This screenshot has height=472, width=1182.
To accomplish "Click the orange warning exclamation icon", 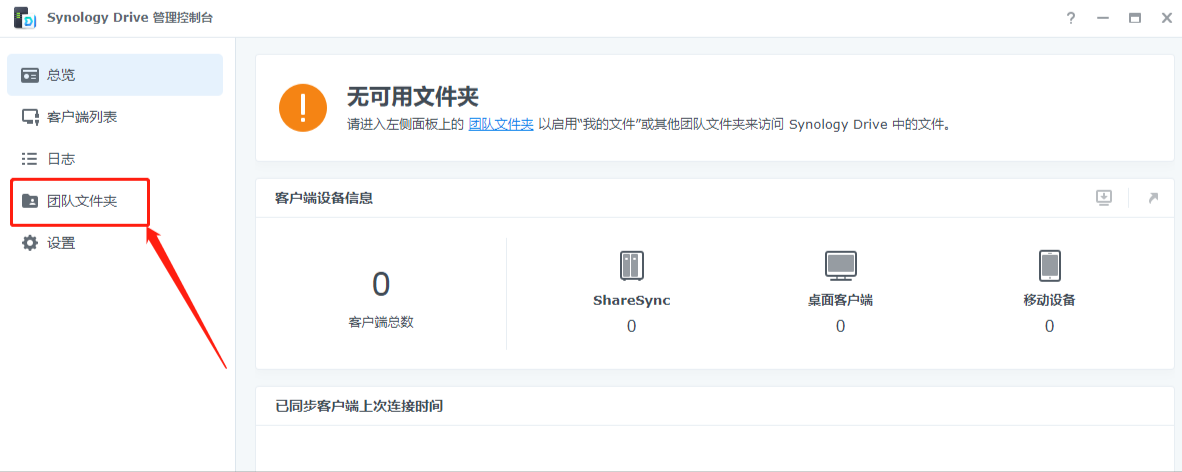I will click(x=303, y=108).
